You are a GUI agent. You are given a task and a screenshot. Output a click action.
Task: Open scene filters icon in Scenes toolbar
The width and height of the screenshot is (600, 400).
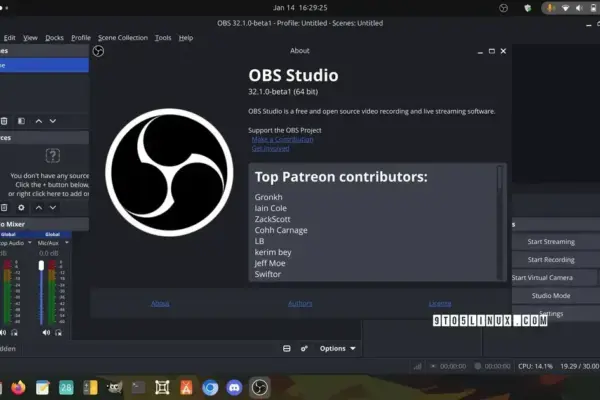[x=21, y=121]
